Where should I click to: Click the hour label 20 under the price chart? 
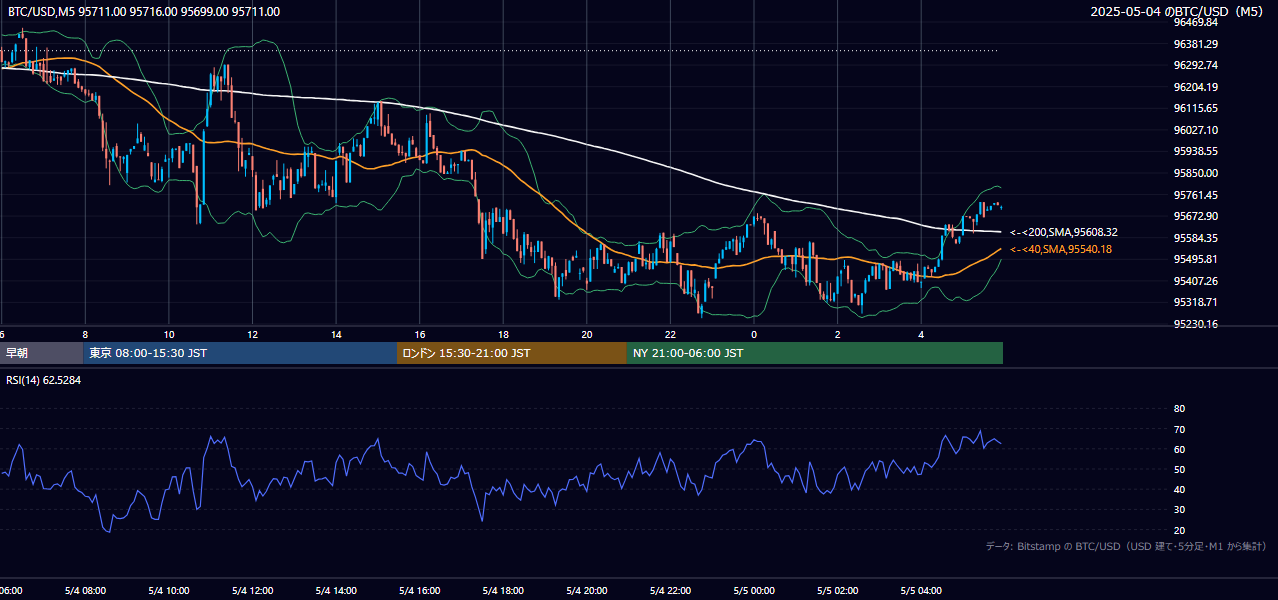587,334
